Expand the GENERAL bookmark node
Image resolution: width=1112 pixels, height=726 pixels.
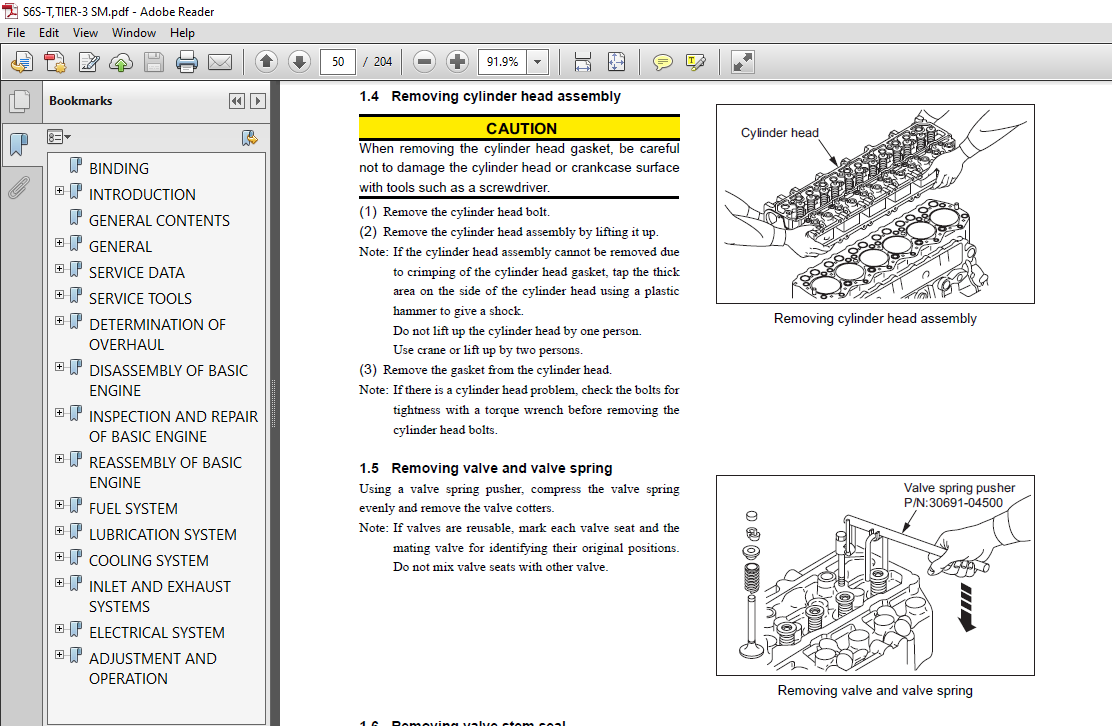60,242
